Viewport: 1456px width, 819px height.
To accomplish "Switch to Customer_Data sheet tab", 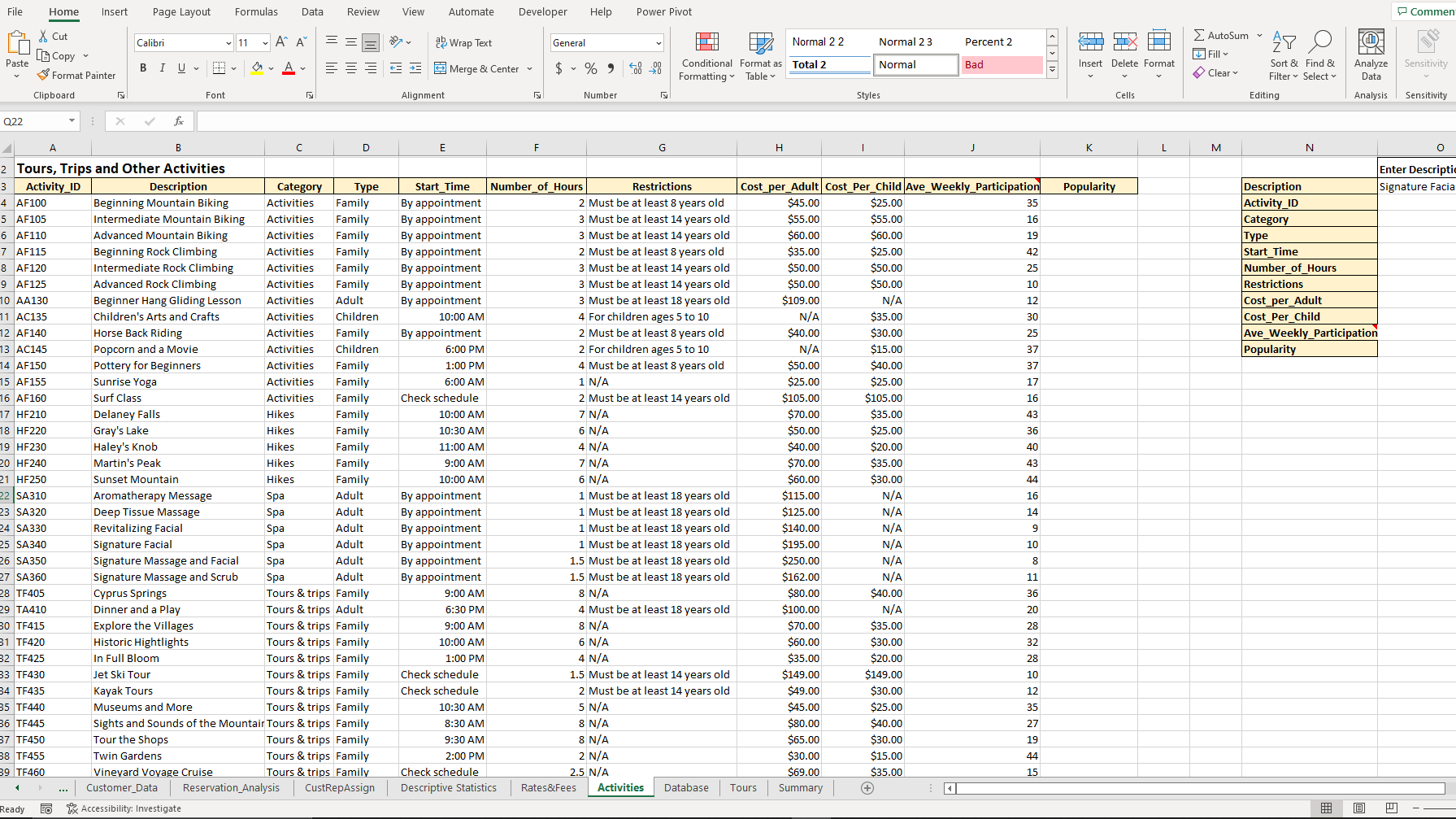I will click(122, 788).
